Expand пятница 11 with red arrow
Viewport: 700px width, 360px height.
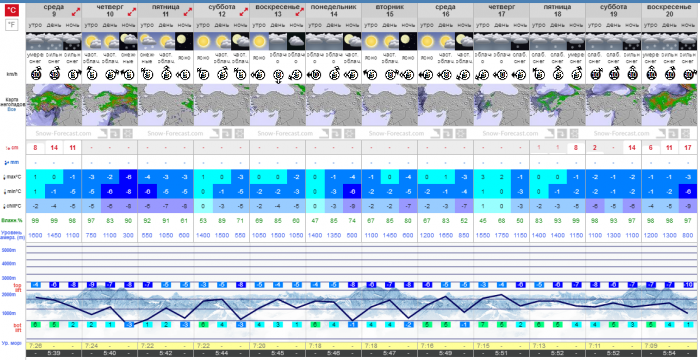coord(188,12)
